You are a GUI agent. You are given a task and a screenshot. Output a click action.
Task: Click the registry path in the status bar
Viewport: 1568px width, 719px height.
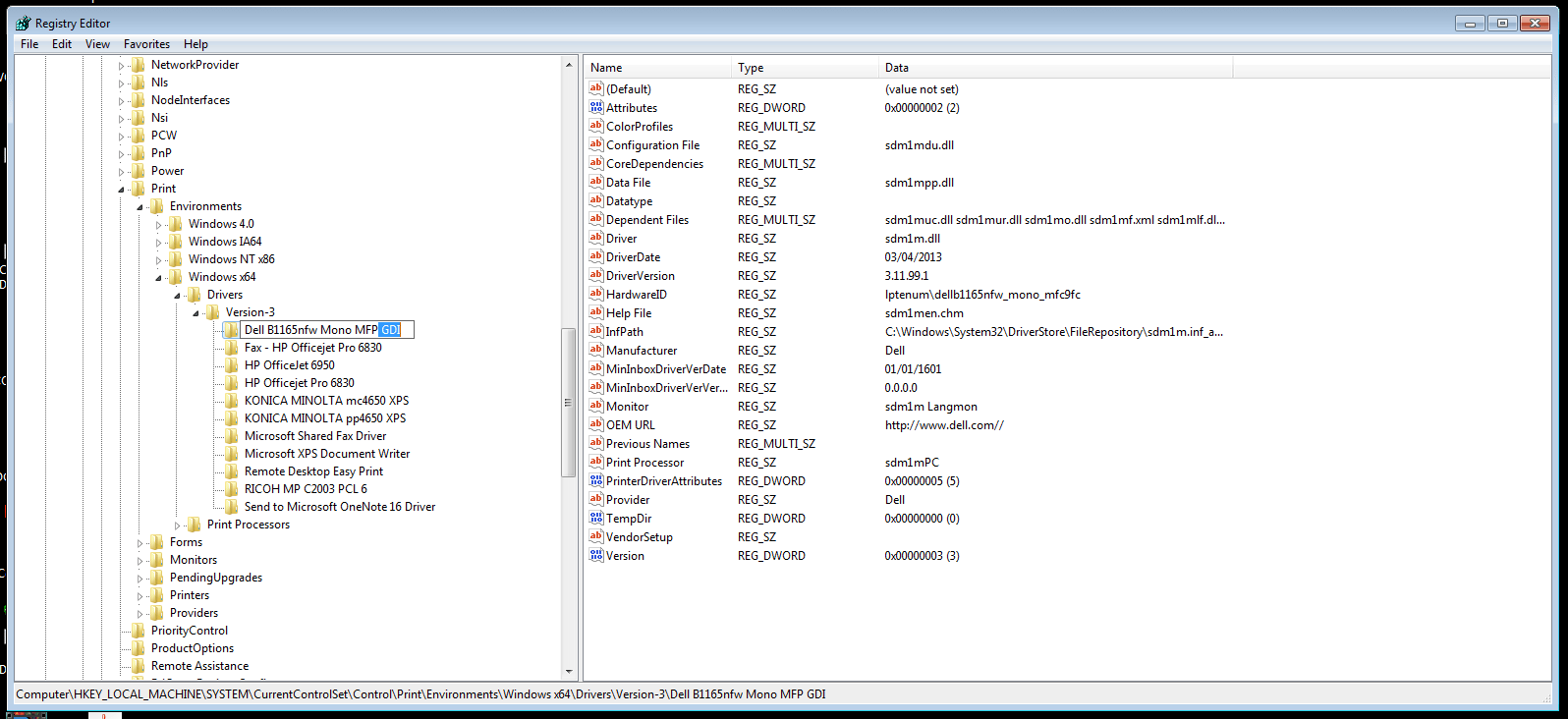420,694
